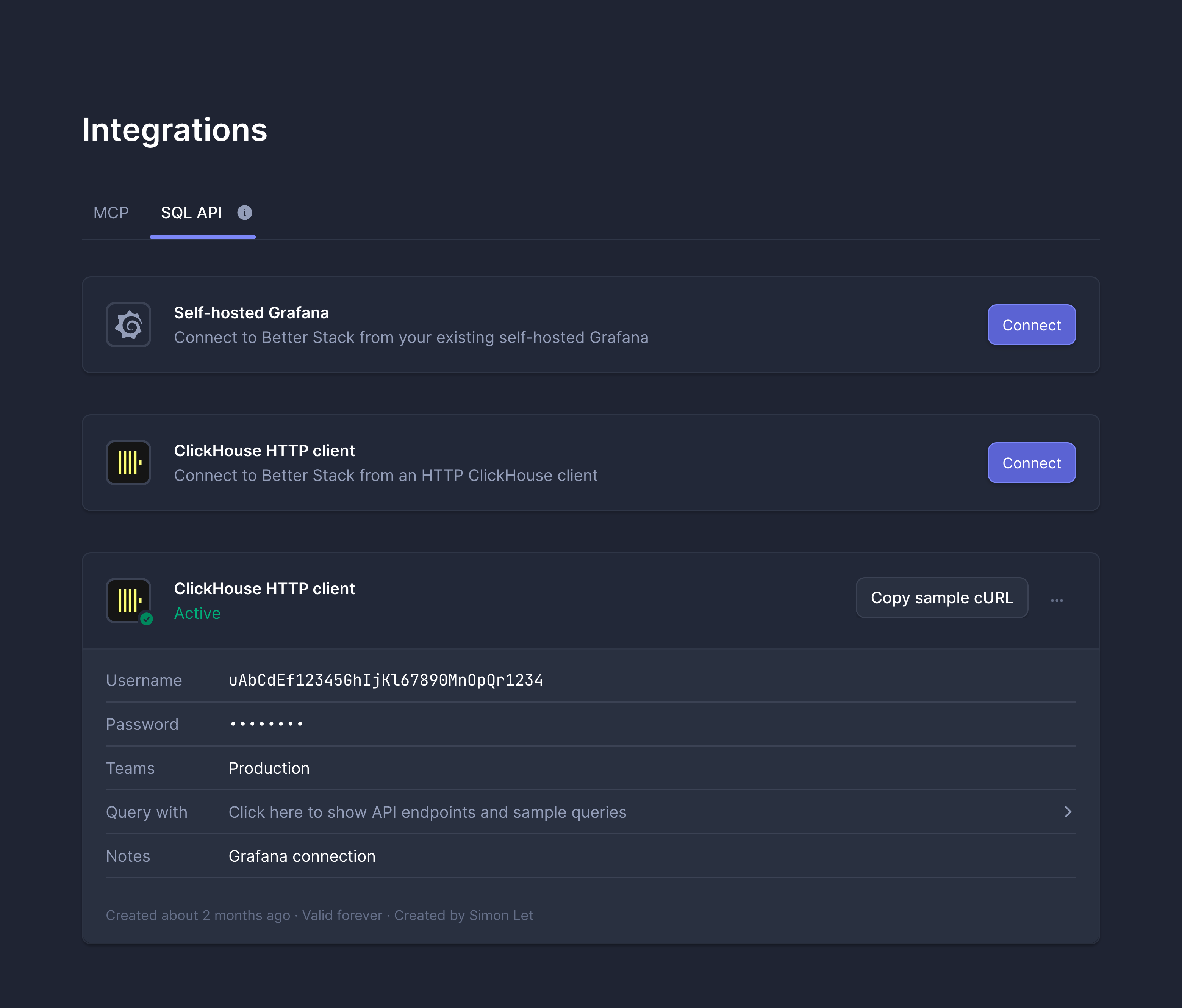Screen dimensions: 1182x1008
Task: Click the Active status label
Action: 197,613
